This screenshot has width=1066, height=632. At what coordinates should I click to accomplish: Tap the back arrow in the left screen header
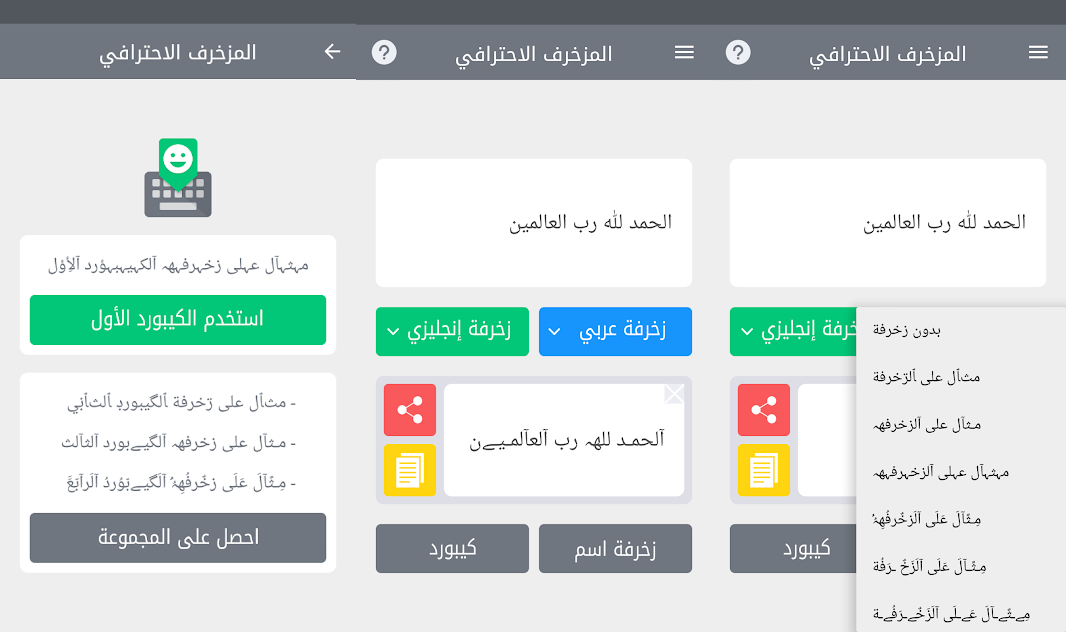click(x=332, y=52)
